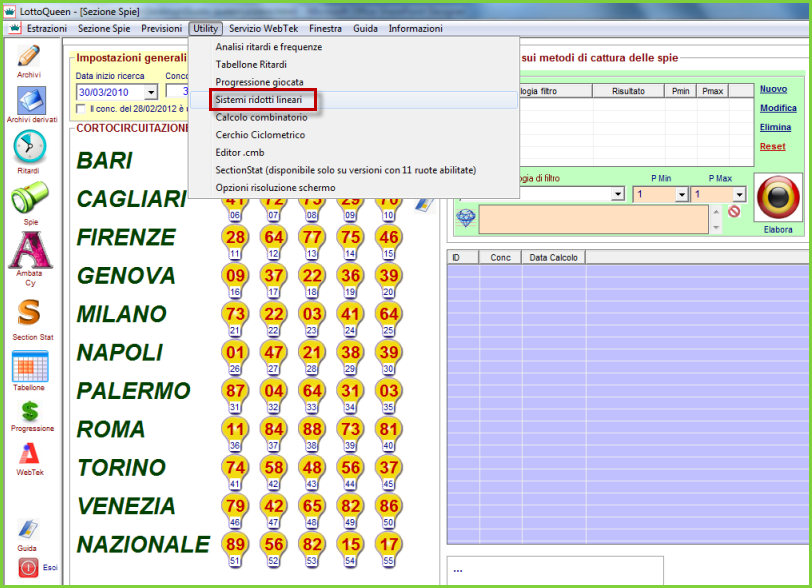Click the scroll-down arrow beside peach field
The width and height of the screenshot is (812, 588).
716,227
